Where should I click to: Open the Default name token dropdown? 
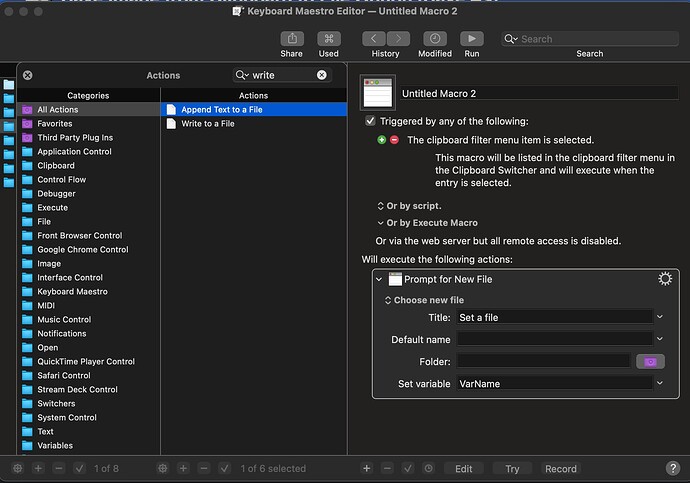coord(660,339)
